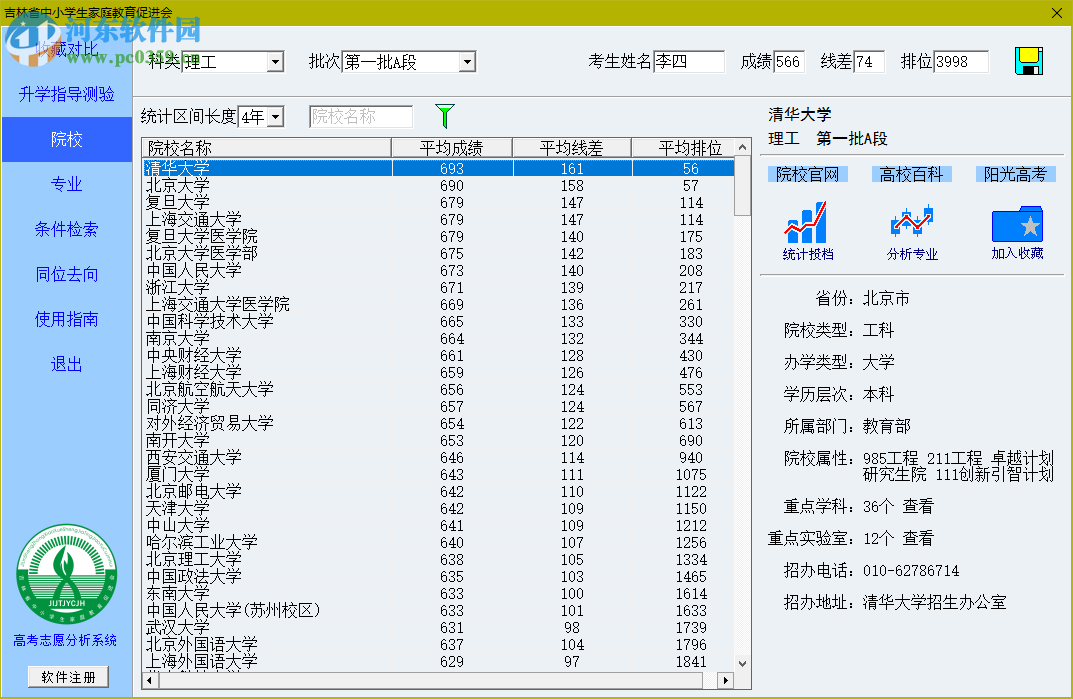
Task: Select the 北京大学 row in the table
Action: (178, 186)
